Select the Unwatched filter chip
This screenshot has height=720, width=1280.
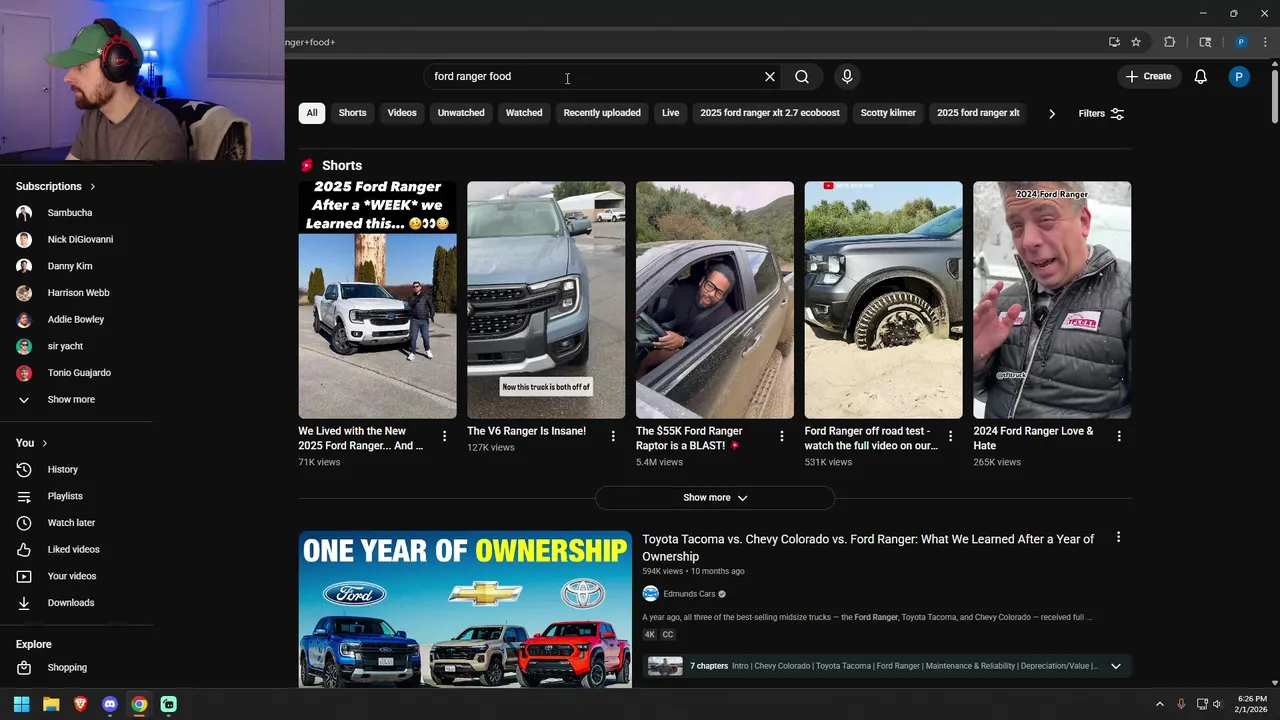[x=461, y=113]
